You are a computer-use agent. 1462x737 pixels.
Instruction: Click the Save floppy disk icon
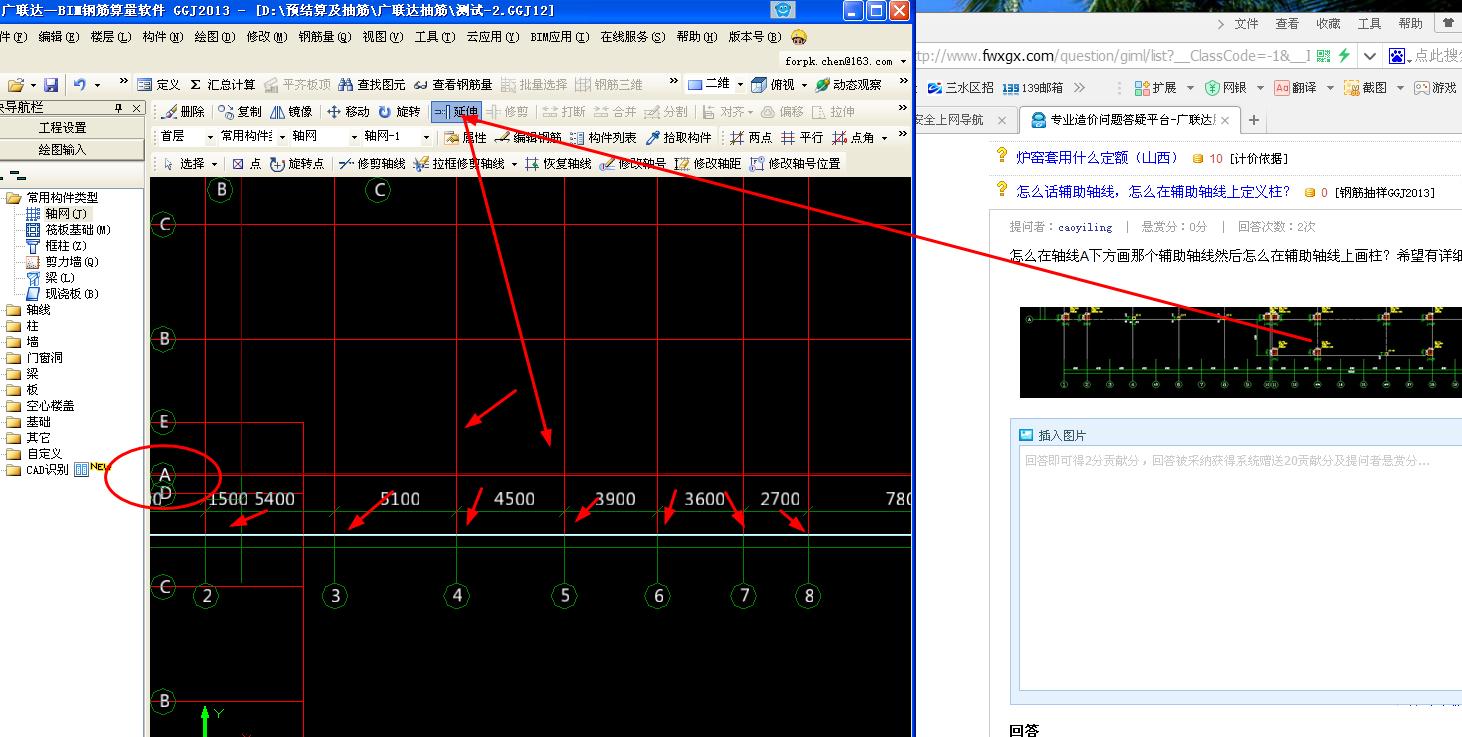click(51, 85)
